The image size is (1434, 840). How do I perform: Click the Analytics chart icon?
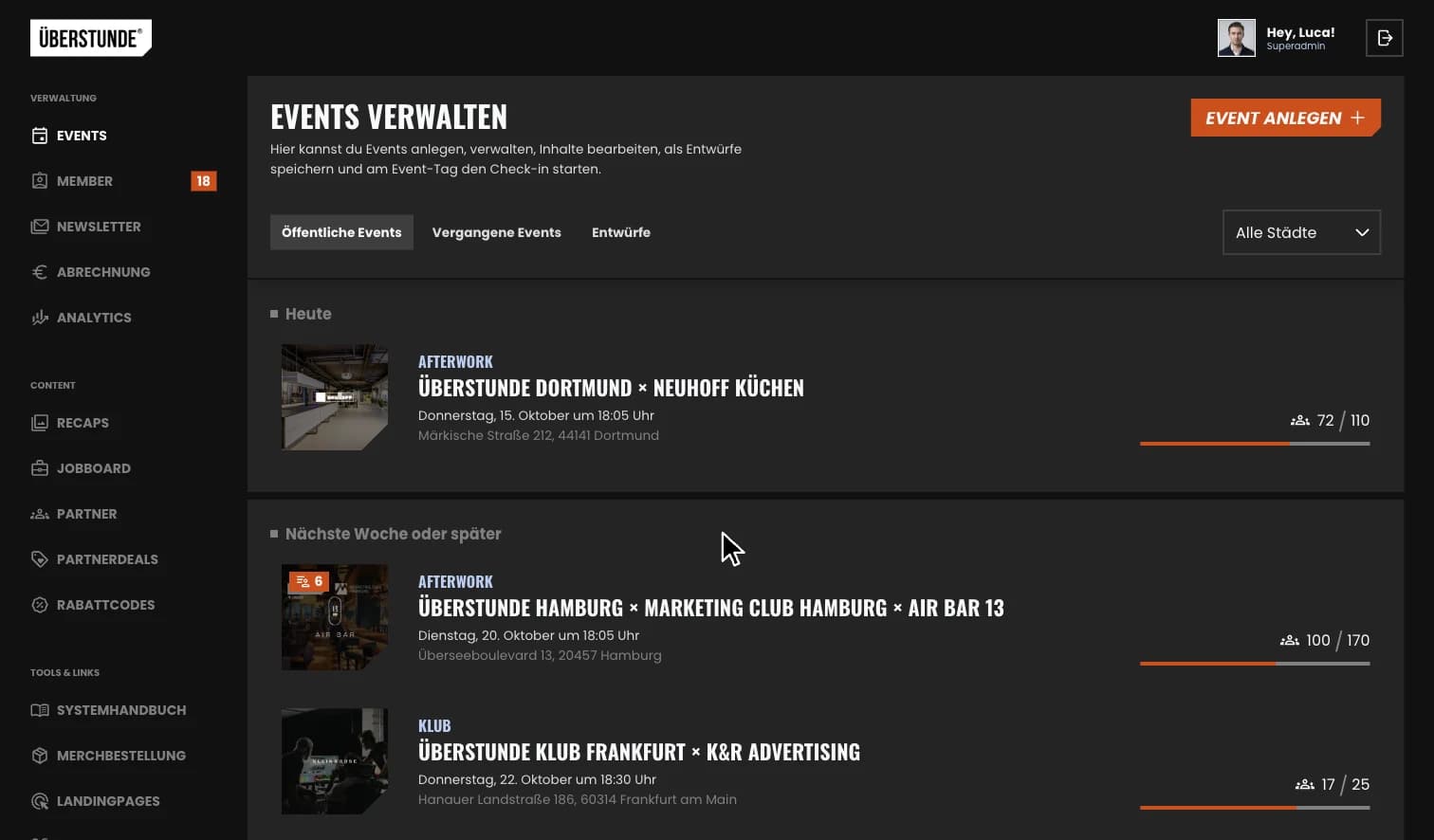pyautogui.click(x=40, y=318)
